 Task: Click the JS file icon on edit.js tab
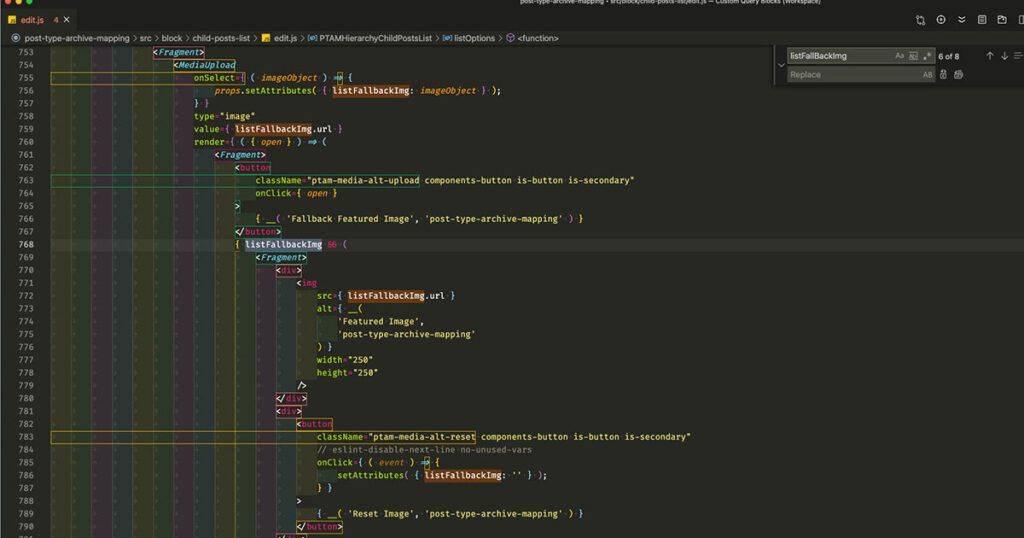[x=12, y=20]
